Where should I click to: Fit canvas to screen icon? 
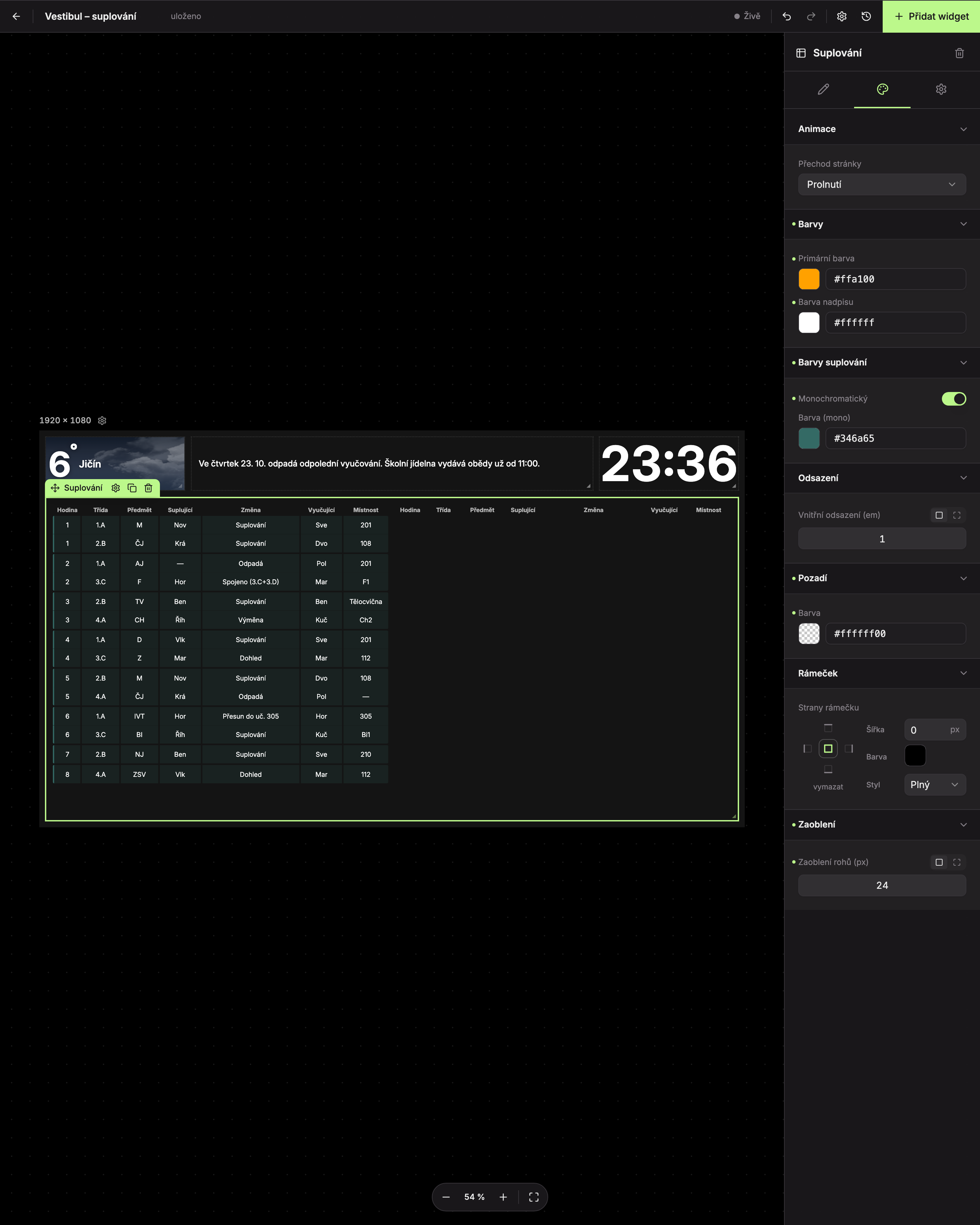click(534, 1197)
